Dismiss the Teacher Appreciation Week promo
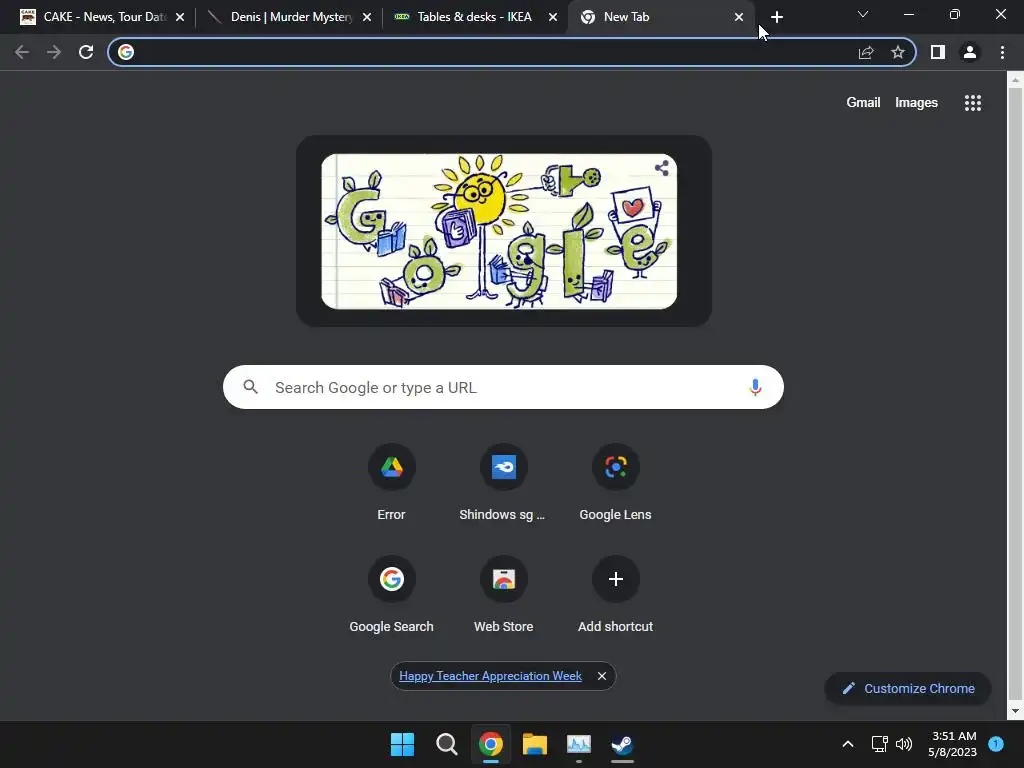This screenshot has height=768, width=1024. click(601, 676)
